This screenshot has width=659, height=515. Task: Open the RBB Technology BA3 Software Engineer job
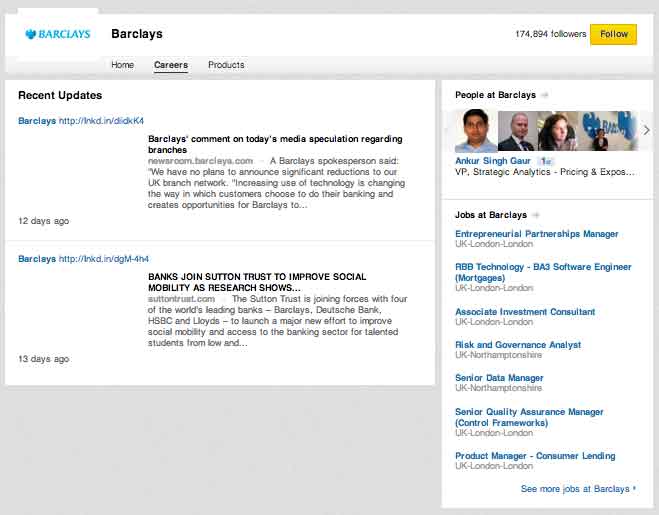point(543,272)
